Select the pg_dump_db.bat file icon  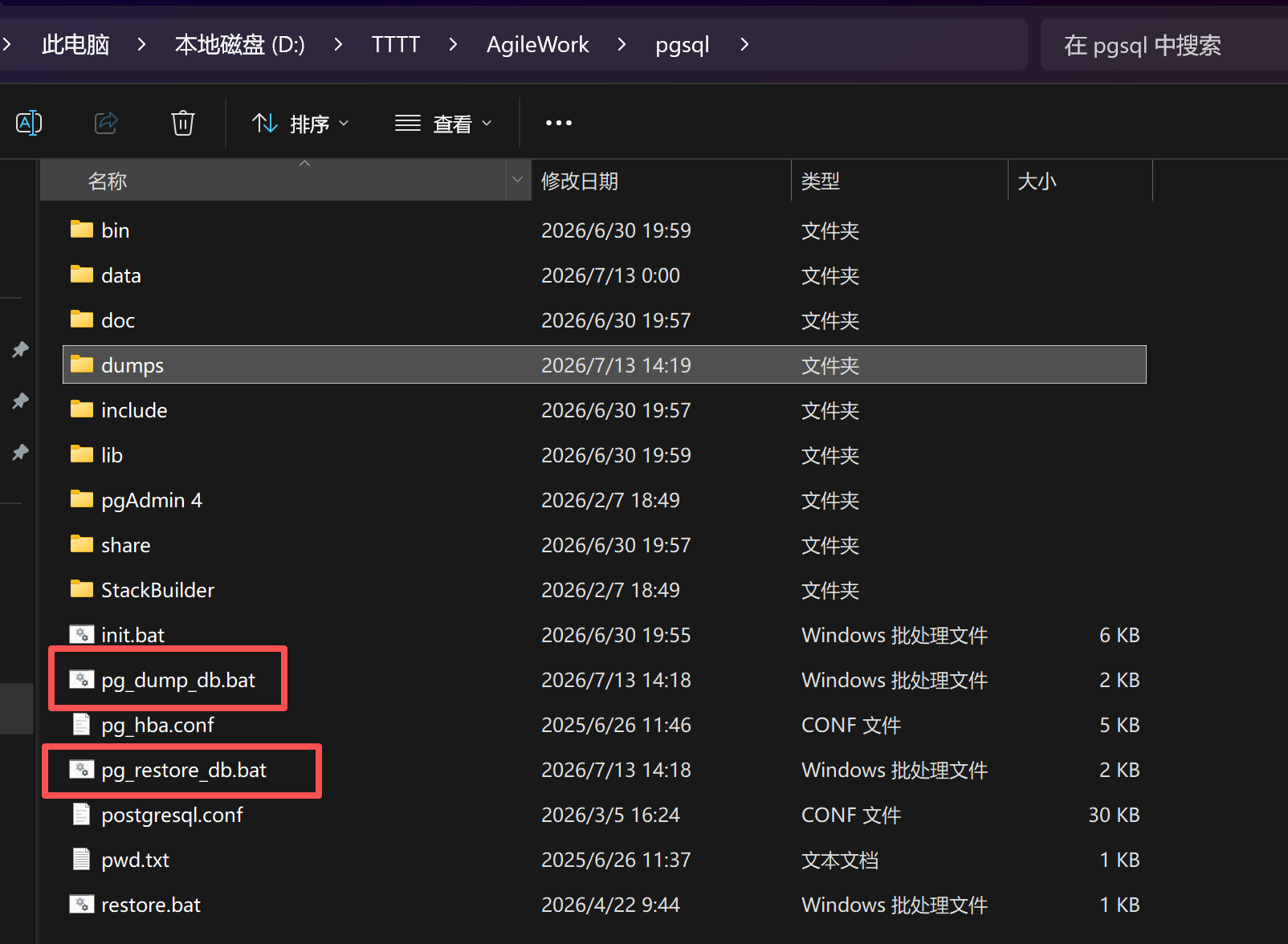(x=82, y=679)
